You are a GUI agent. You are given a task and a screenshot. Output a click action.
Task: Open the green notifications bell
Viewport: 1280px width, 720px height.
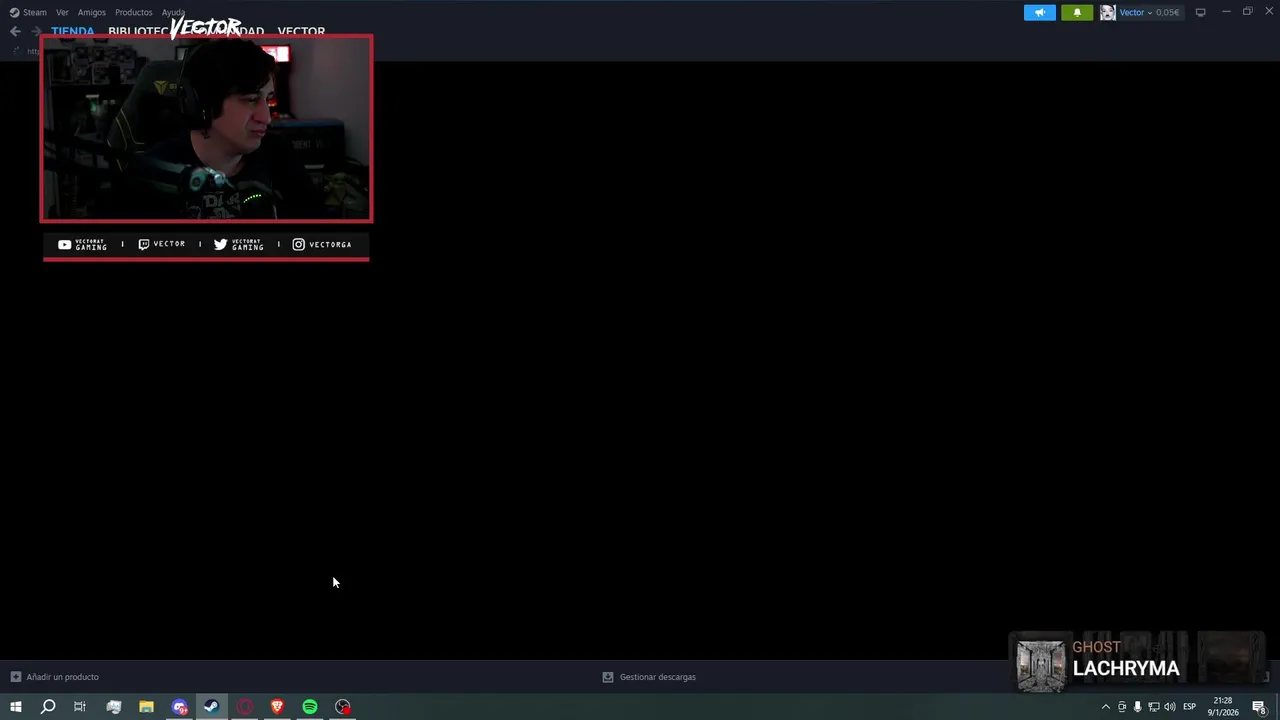pos(1077,12)
